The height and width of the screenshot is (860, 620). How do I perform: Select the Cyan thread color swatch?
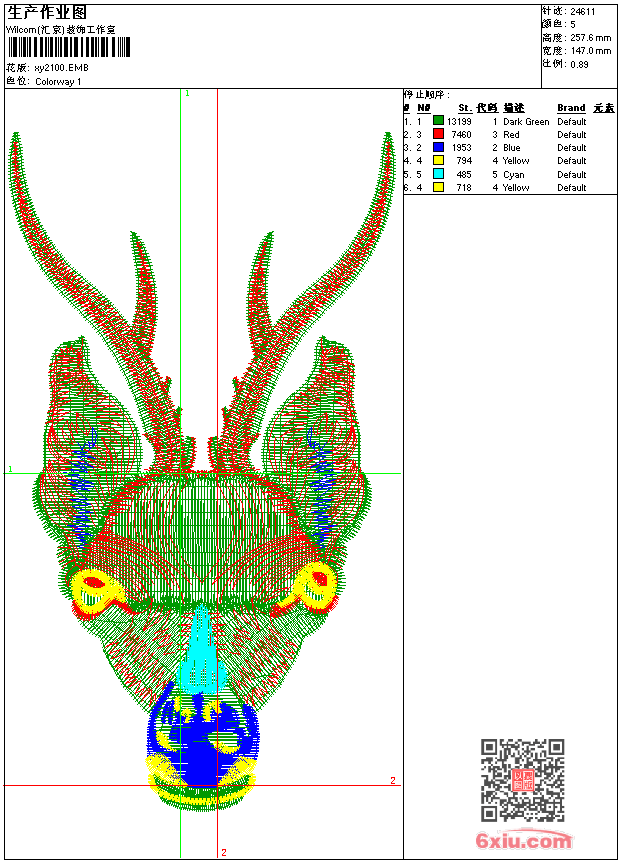tap(438, 174)
